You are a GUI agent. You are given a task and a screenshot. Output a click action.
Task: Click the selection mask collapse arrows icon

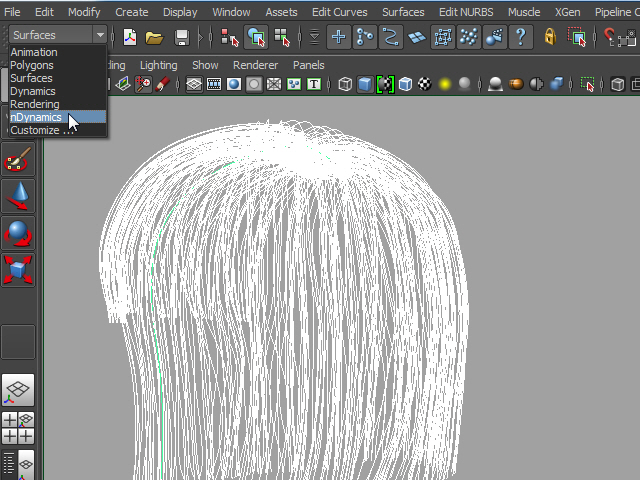tap(314, 37)
